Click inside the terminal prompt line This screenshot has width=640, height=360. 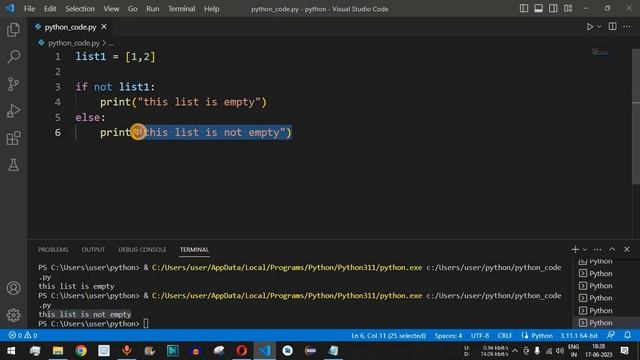point(93,324)
